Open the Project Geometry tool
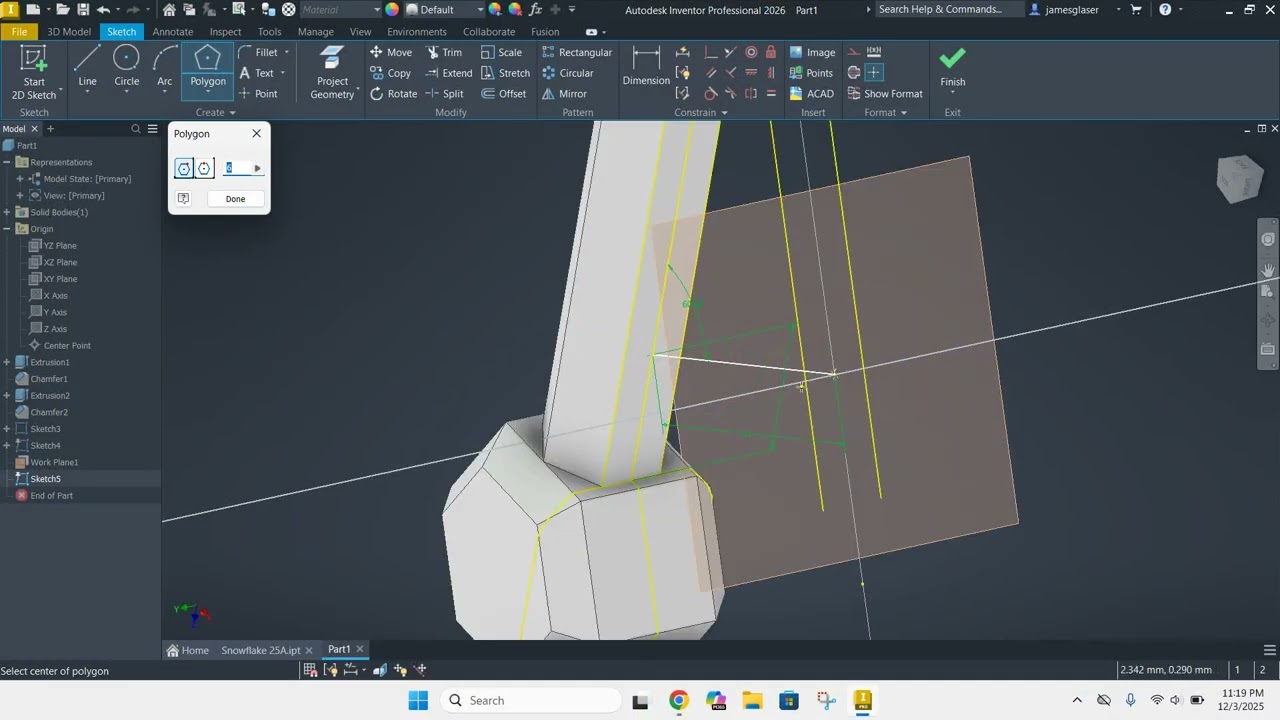This screenshot has width=1280, height=720. coord(332,73)
